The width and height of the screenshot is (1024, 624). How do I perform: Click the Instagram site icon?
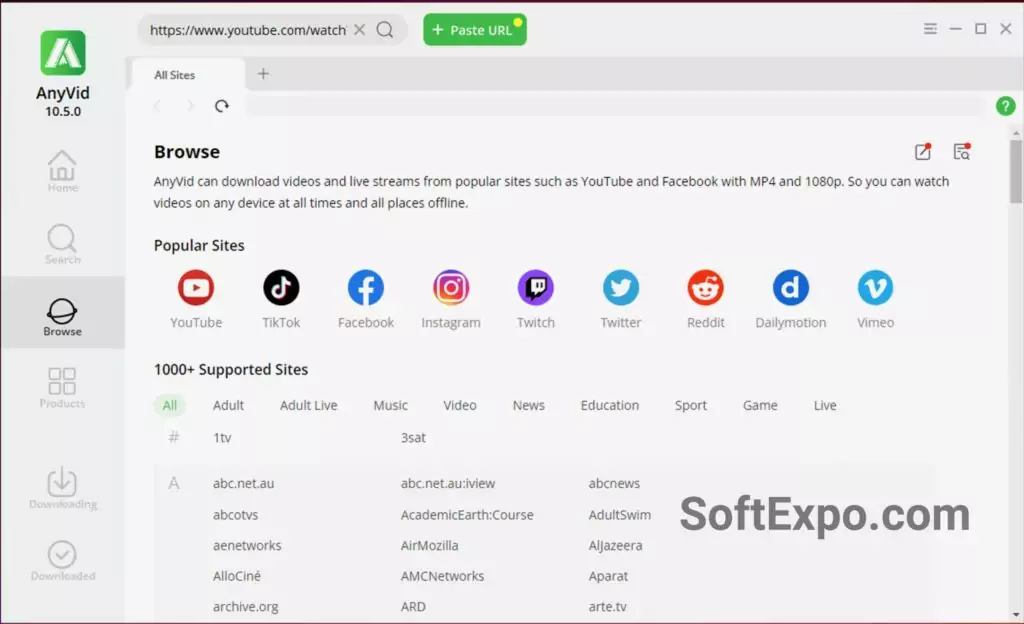click(x=451, y=287)
